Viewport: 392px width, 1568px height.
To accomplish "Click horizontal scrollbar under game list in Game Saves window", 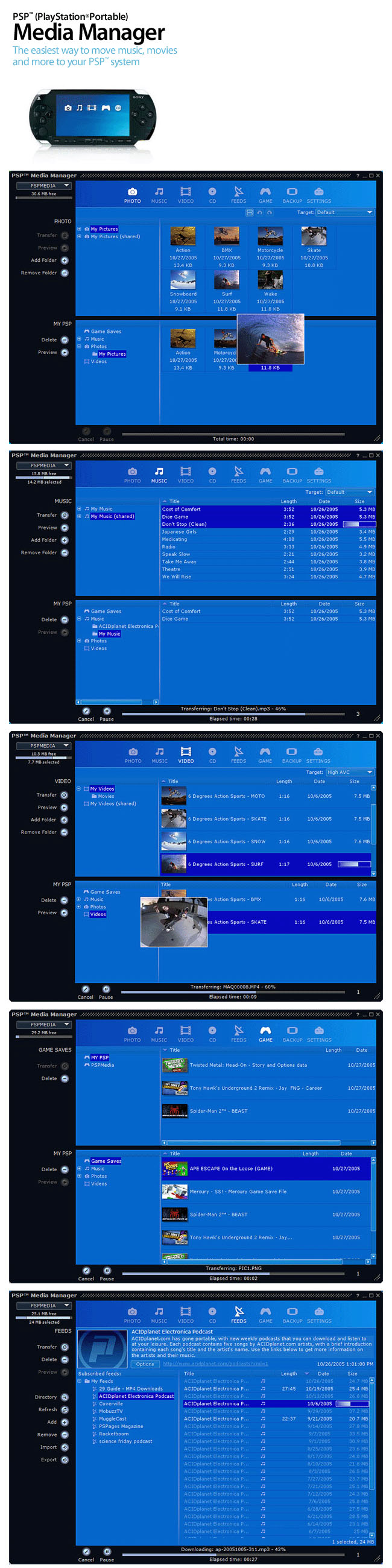I will click(268, 1142).
